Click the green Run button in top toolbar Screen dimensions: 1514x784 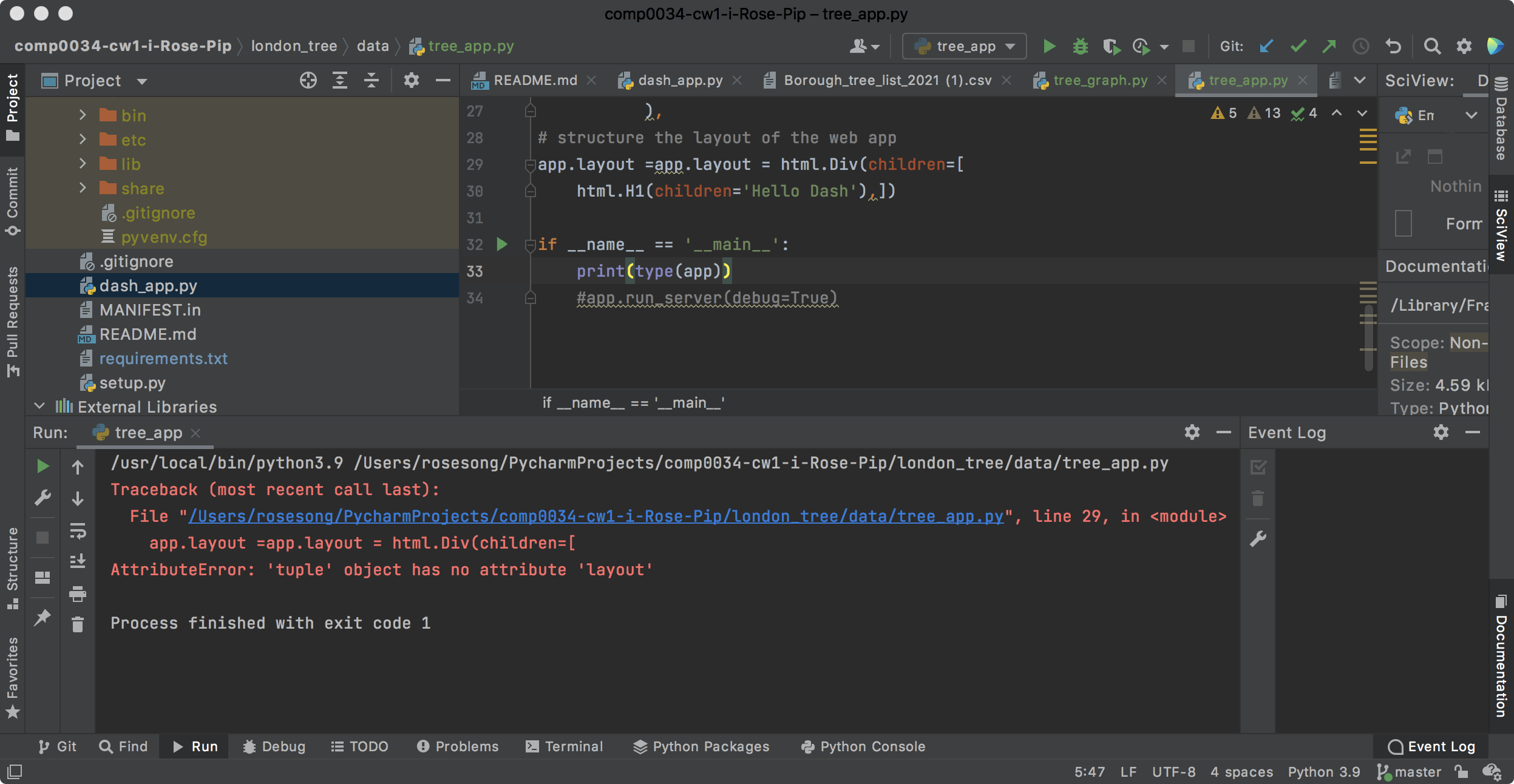tap(1049, 46)
